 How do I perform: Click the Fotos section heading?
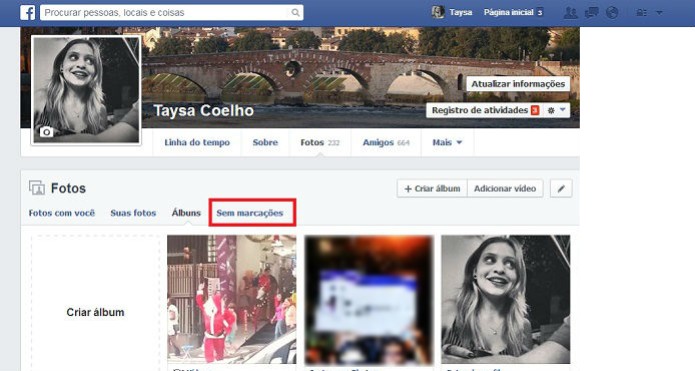pos(68,188)
